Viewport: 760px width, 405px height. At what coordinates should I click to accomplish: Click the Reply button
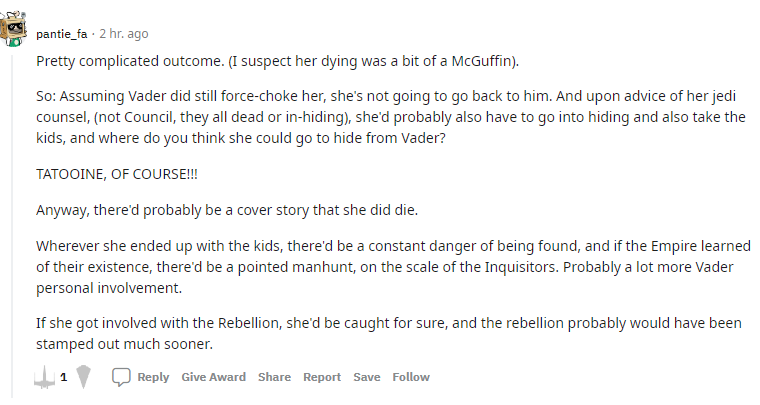pyautogui.click(x=153, y=377)
